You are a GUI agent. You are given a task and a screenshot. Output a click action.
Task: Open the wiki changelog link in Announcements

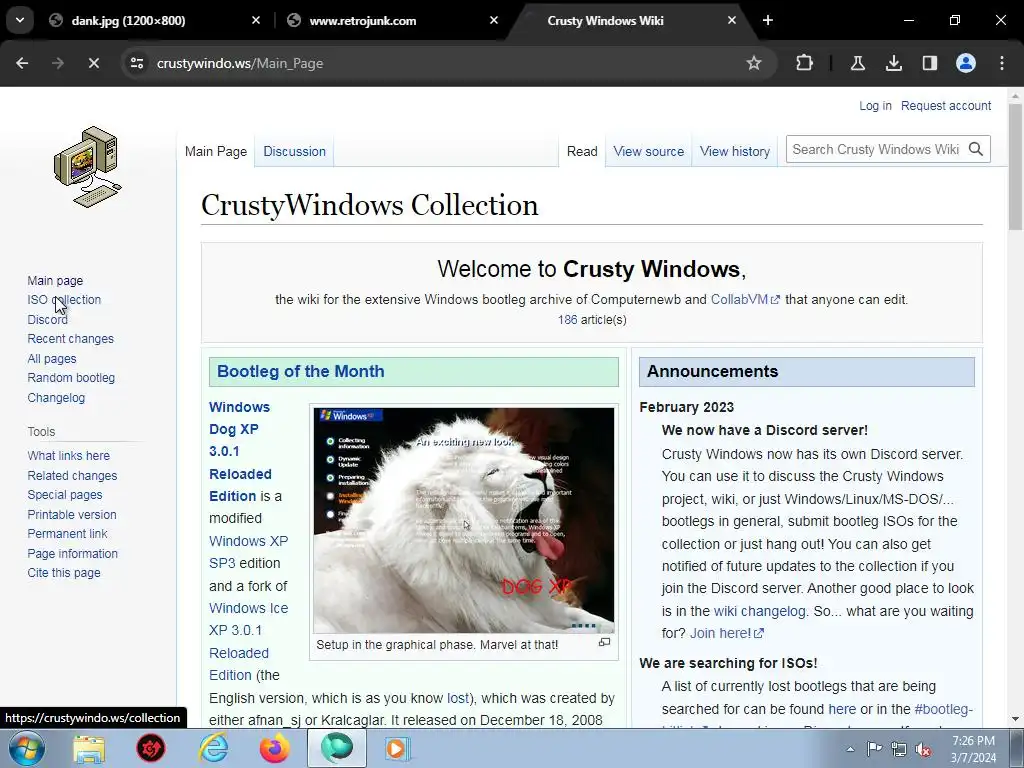click(x=760, y=611)
